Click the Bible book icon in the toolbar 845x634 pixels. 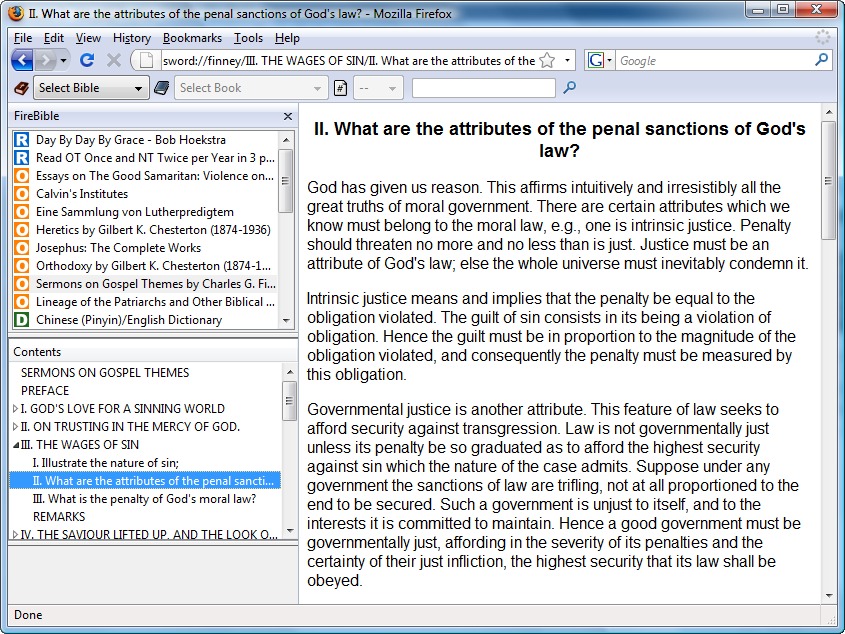pyautogui.click(x=162, y=88)
